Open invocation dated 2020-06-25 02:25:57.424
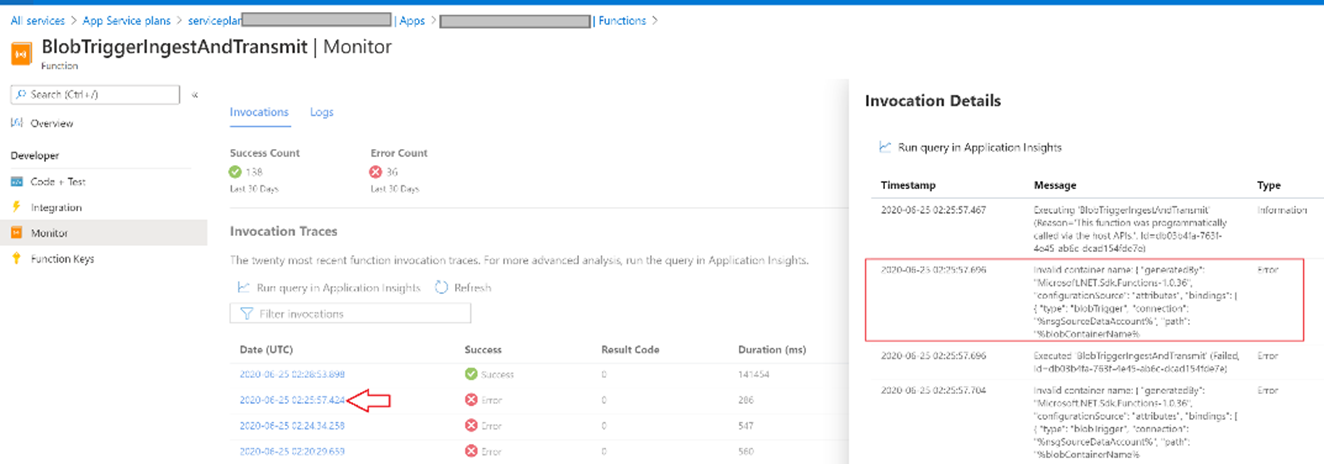This screenshot has height=464, width=1324. click(292, 400)
